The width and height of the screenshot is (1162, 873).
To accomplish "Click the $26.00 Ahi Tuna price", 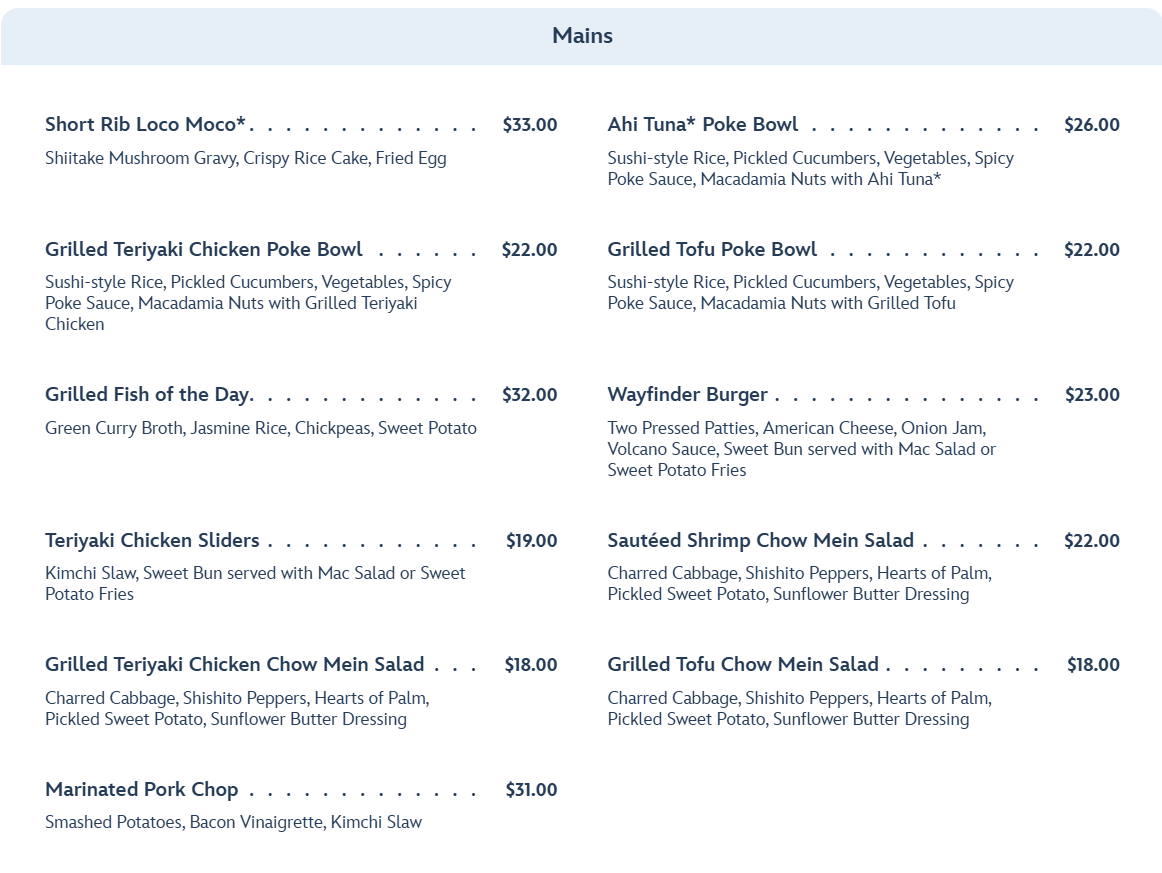I will pyautogui.click(x=1091, y=125).
